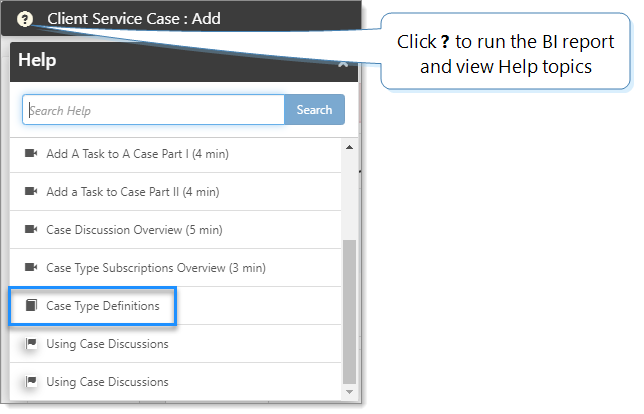Click the video icon beside Case Type Subscriptions Overview

tap(30, 268)
